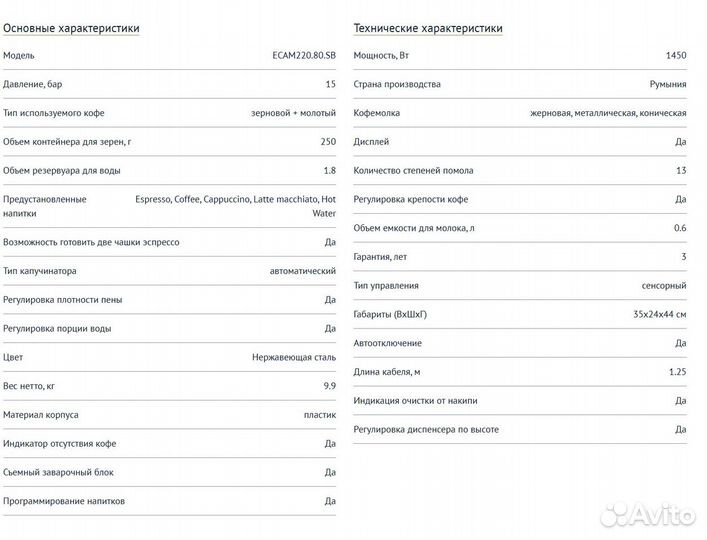Click the "Давление, бар" row label
Image resolution: width=707 pixels, height=540 pixels.
pyautogui.click(x=33, y=84)
